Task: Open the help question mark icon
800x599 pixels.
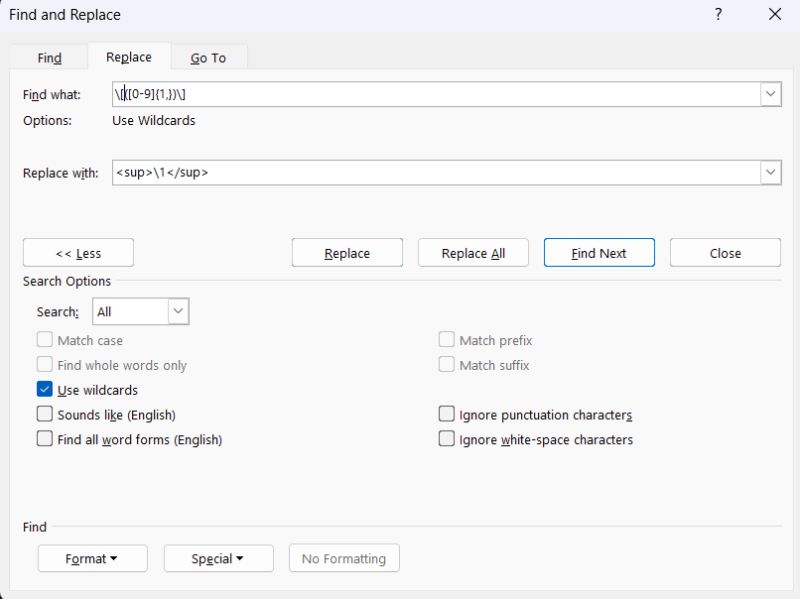Action: tap(718, 14)
